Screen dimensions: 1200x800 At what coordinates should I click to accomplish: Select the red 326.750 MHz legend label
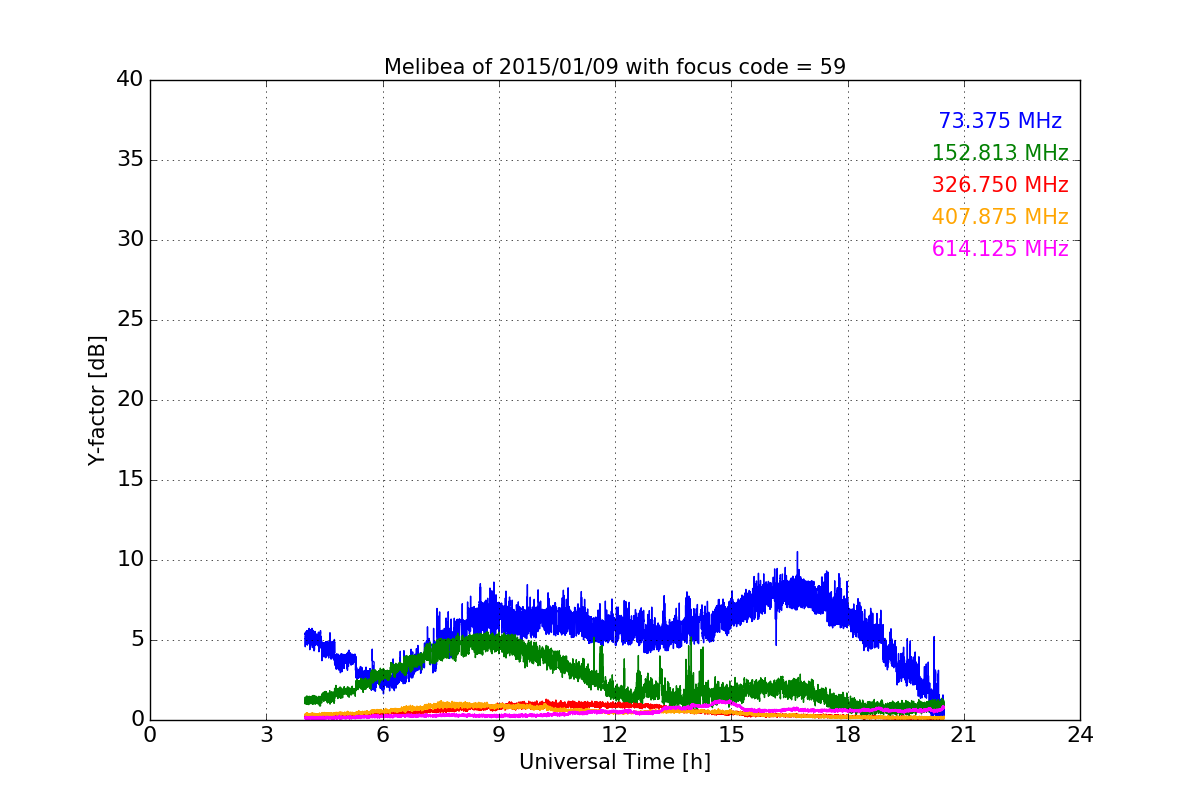tap(1000, 185)
